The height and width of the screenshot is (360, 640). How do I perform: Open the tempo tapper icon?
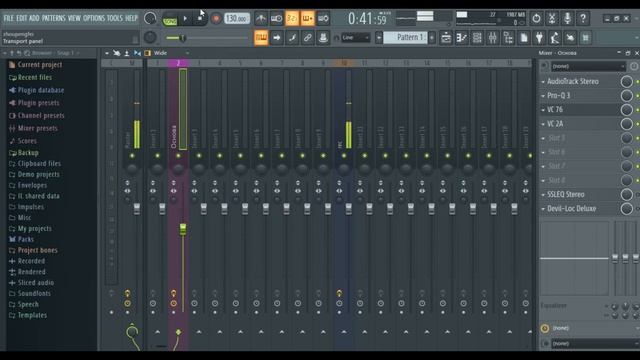pyautogui.click(x=555, y=38)
